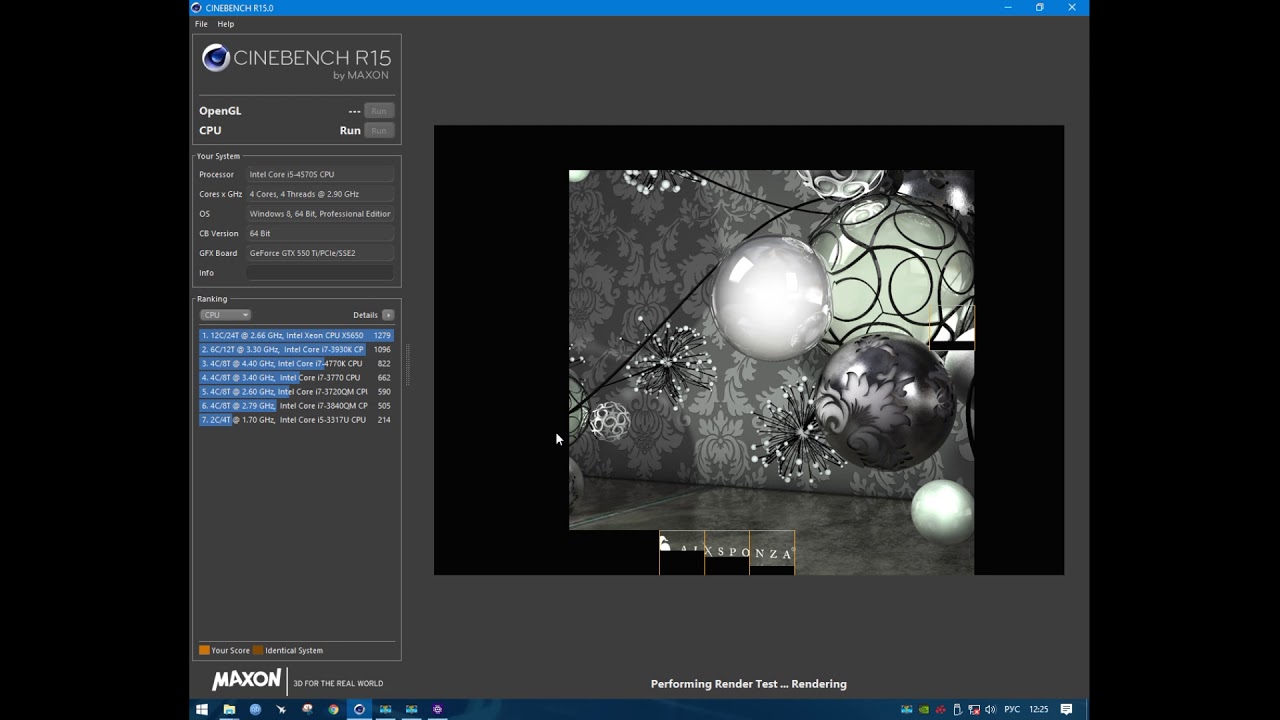Select the Core i5-3317U ranking entry

(296, 420)
